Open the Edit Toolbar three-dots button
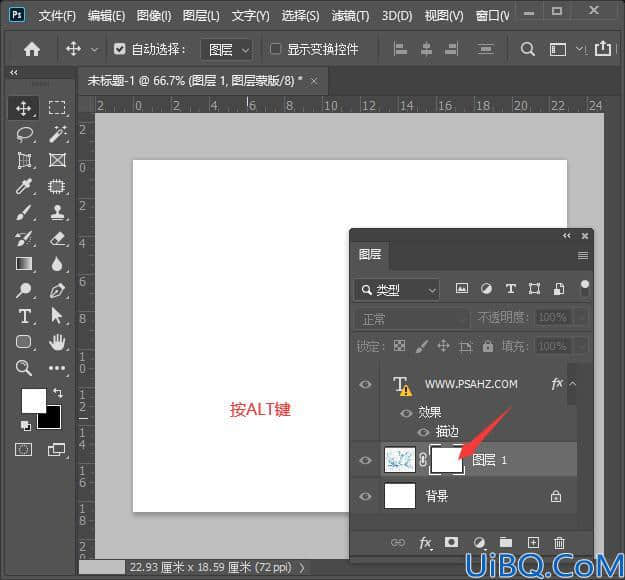 point(57,368)
